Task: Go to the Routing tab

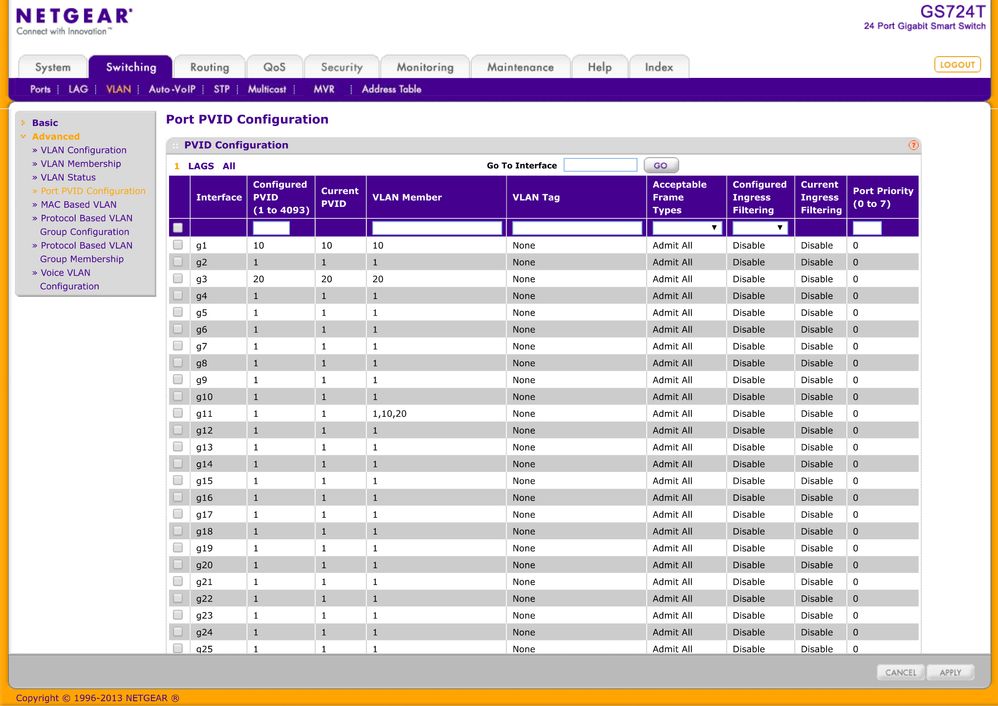Action: tap(209, 67)
